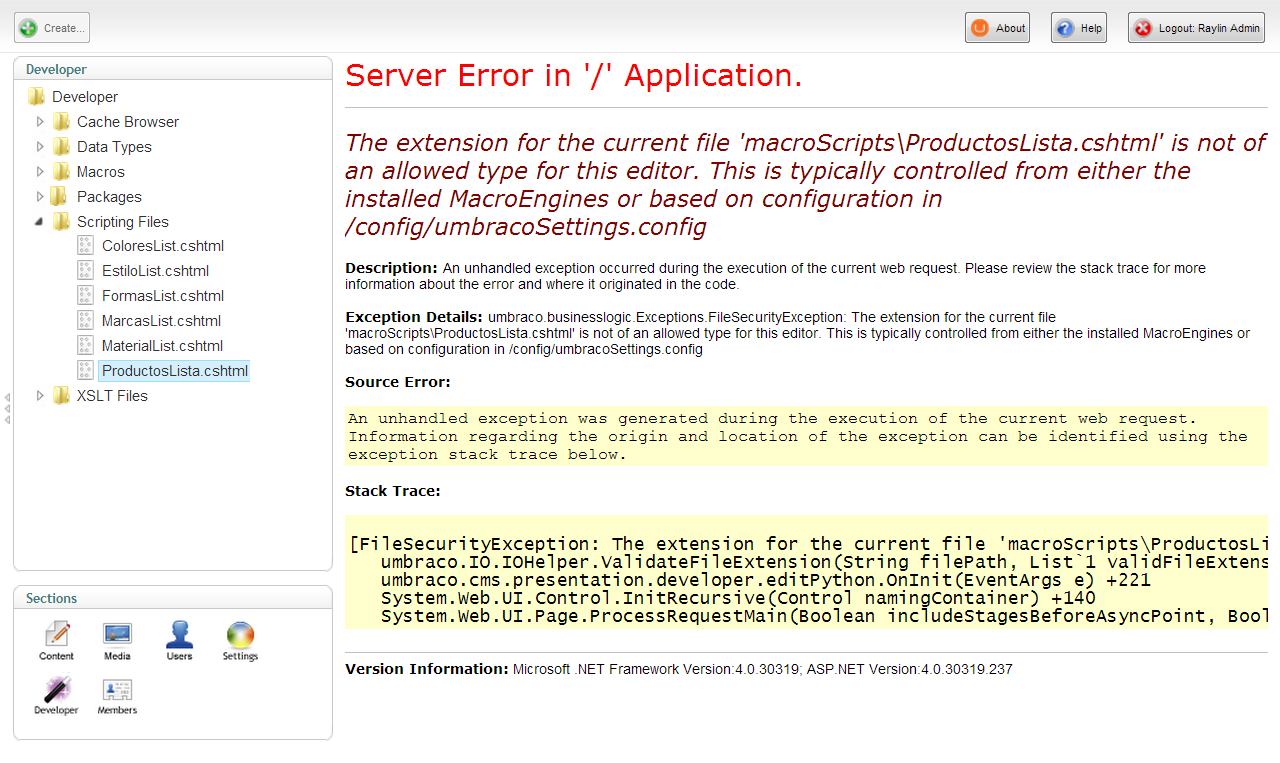Expand the Data Types node

40,146
